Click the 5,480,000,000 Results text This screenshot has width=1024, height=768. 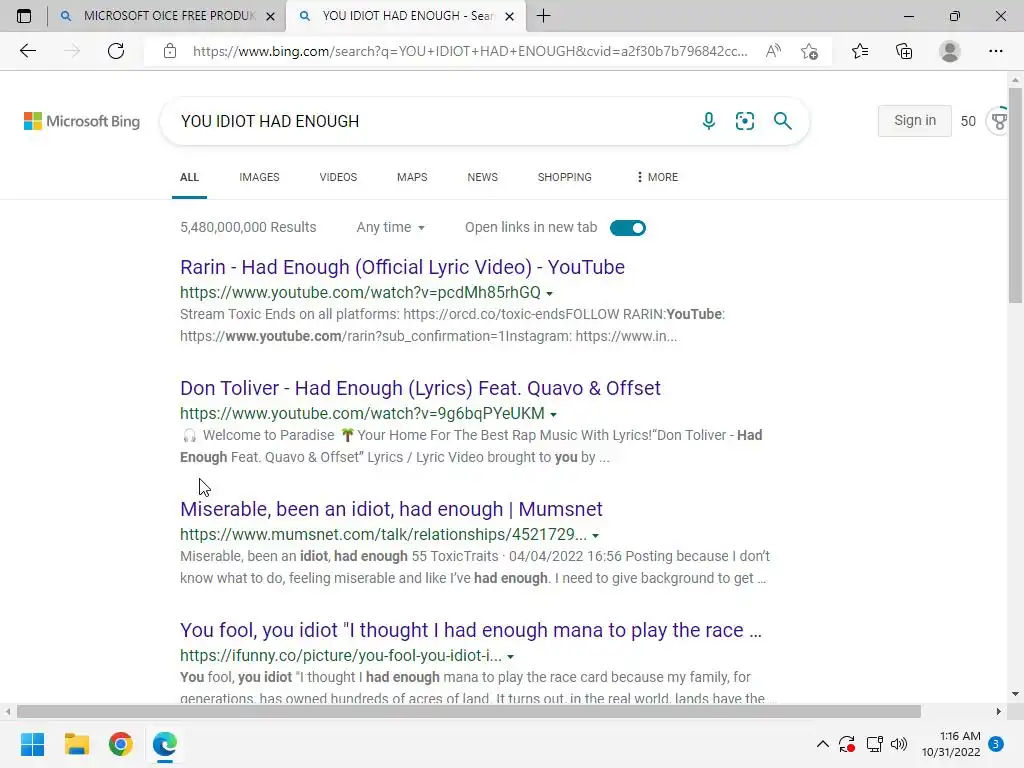[x=248, y=227]
